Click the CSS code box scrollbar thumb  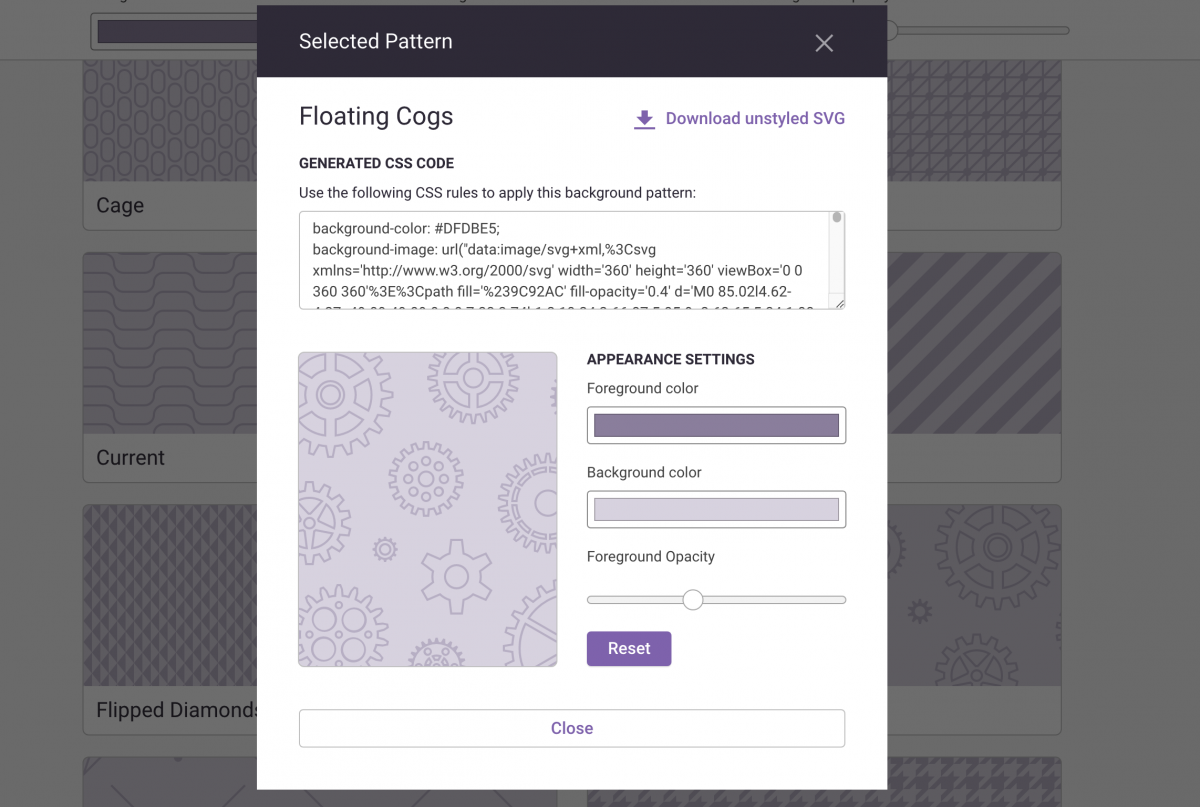837,218
